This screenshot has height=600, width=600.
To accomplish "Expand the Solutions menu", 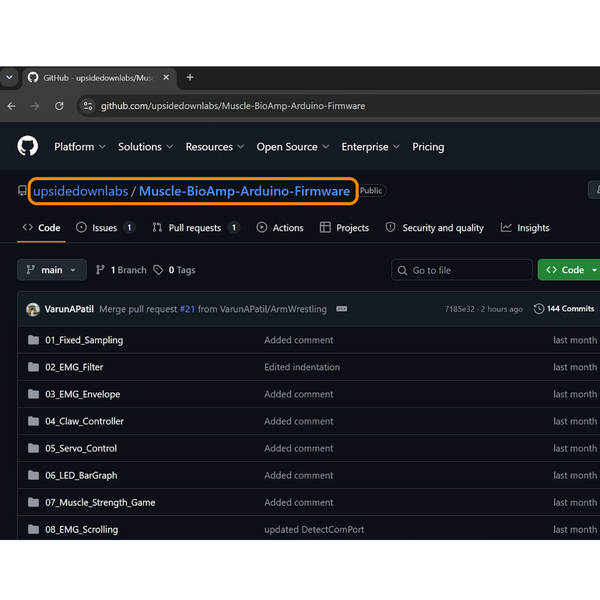I will click(145, 147).
